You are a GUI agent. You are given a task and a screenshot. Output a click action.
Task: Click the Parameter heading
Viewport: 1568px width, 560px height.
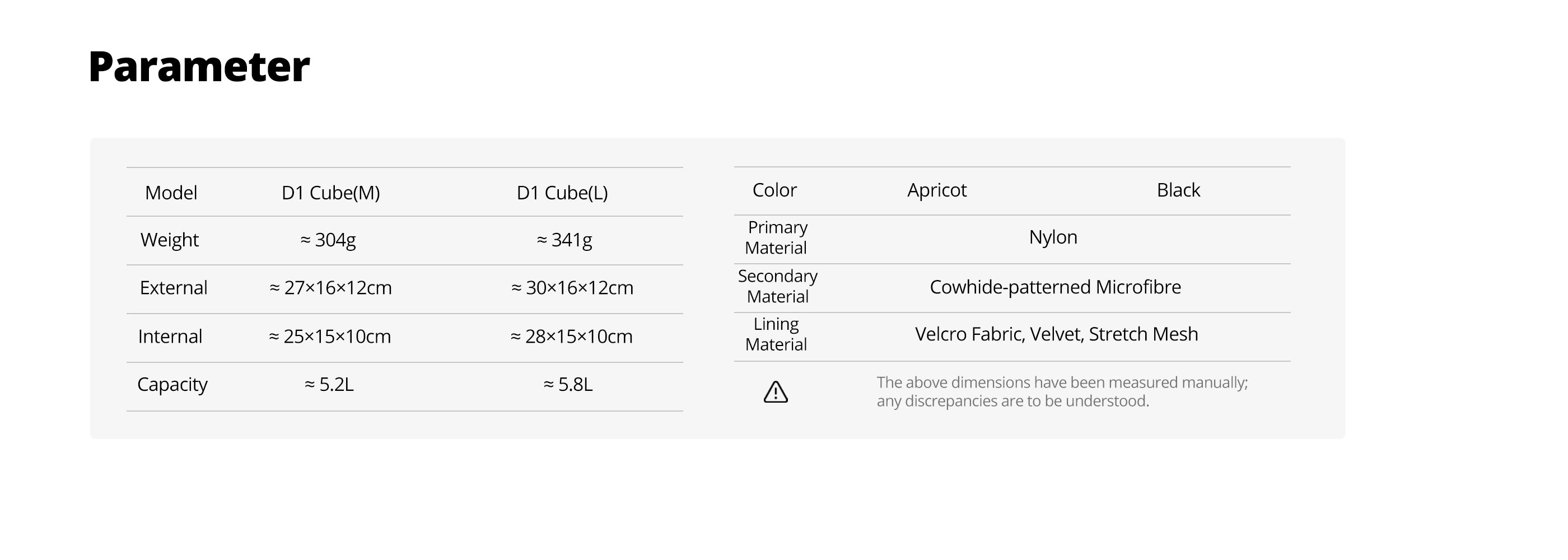[x=199, y=66]
